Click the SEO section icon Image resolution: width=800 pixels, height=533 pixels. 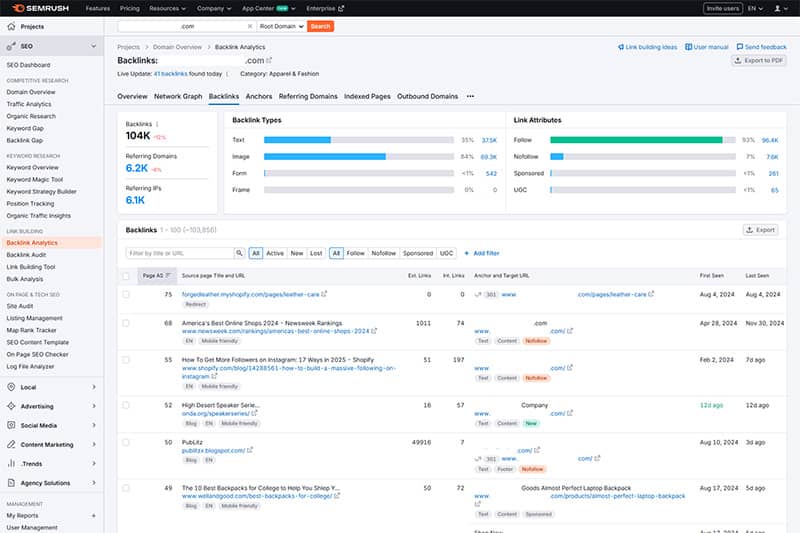[x=11, y=46]
